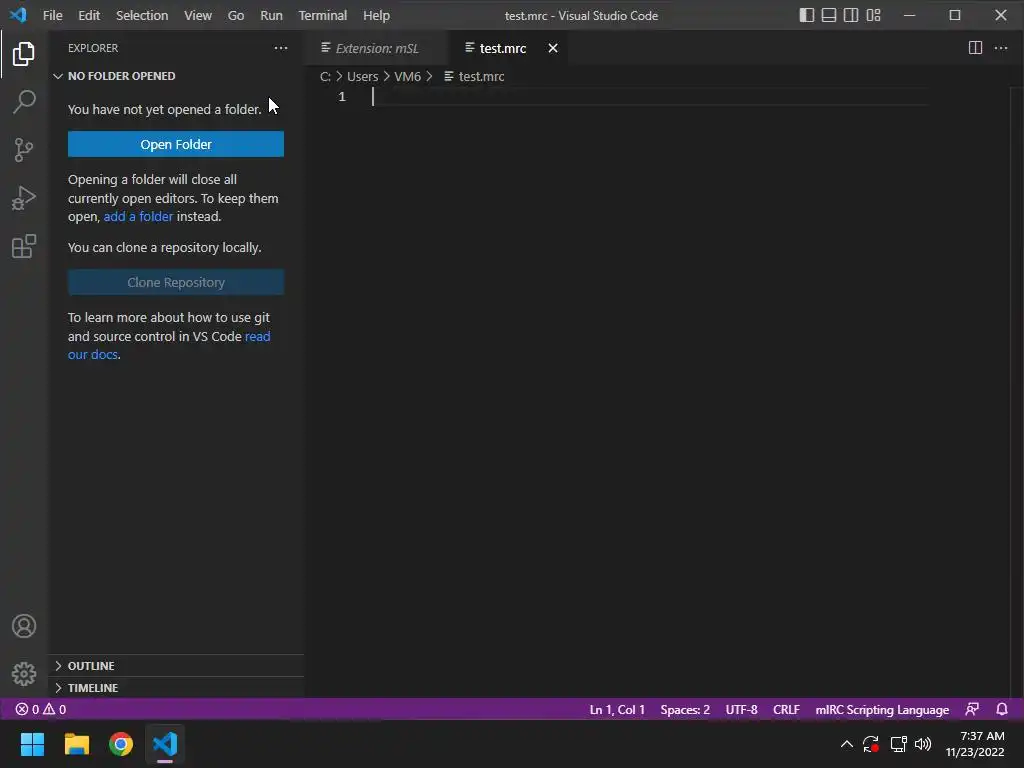Open File Explorer from taskbar
The height and width of the screenshot is (768, 1024).
(x=76, y=744)
